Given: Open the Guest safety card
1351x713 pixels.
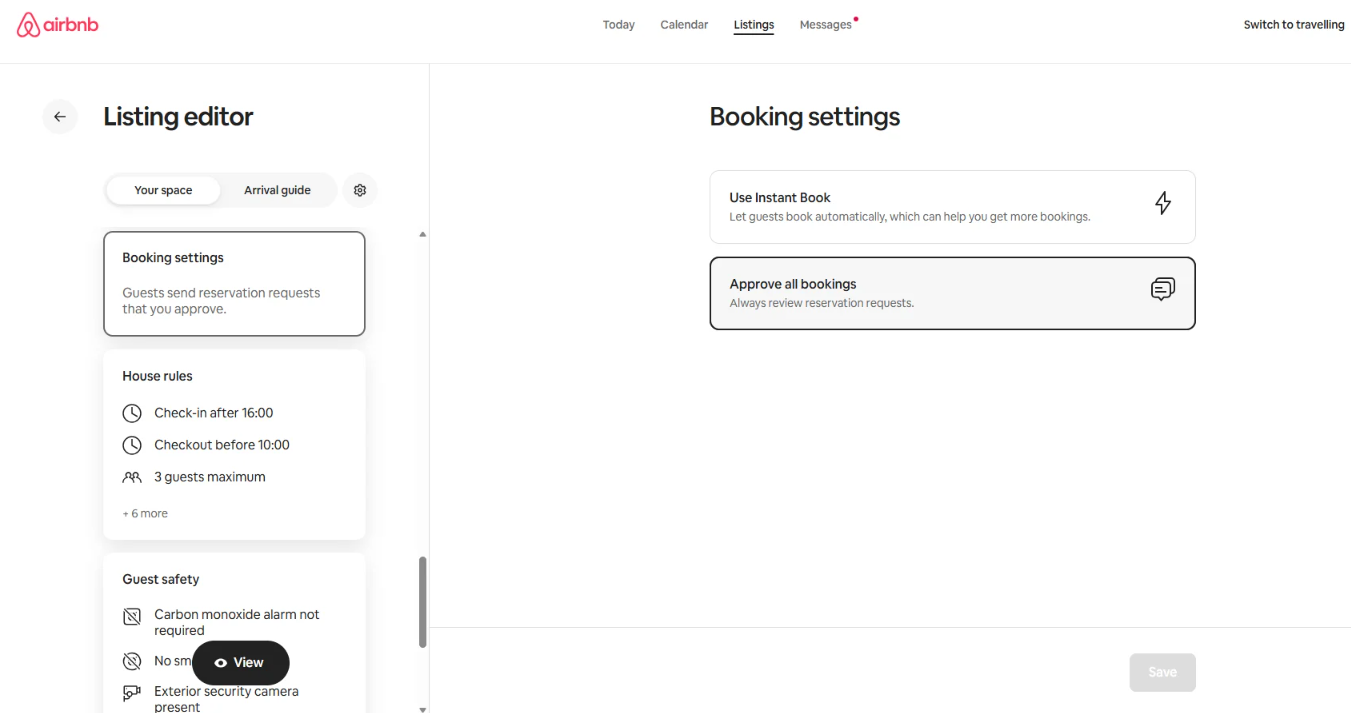Looking at the screenshot, I should pyautogui.click(x=234, y=632).
